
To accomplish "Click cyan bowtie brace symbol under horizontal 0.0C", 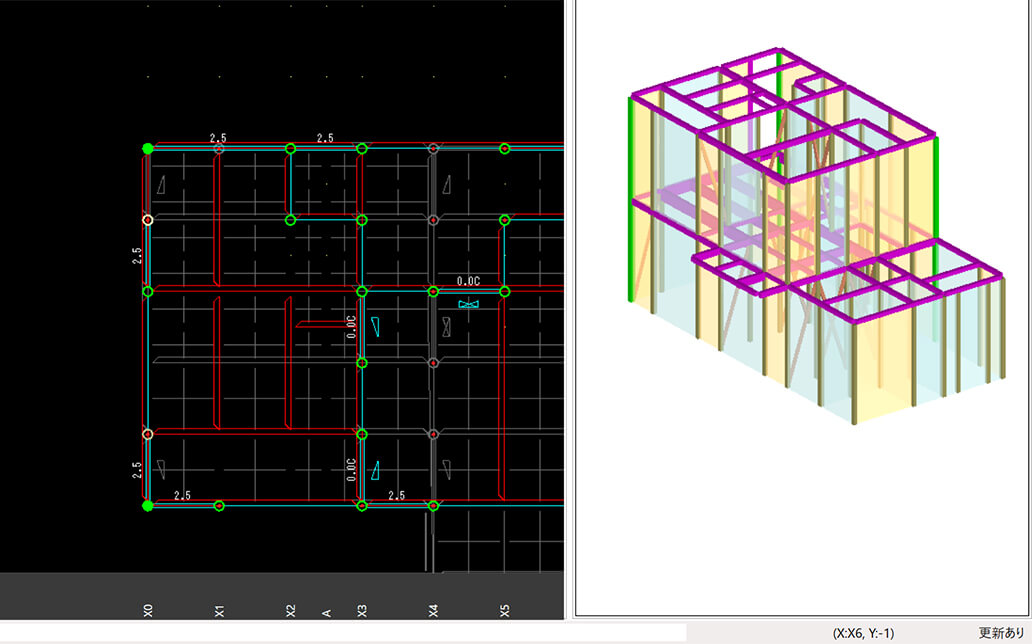I will (x=469, y=304).
